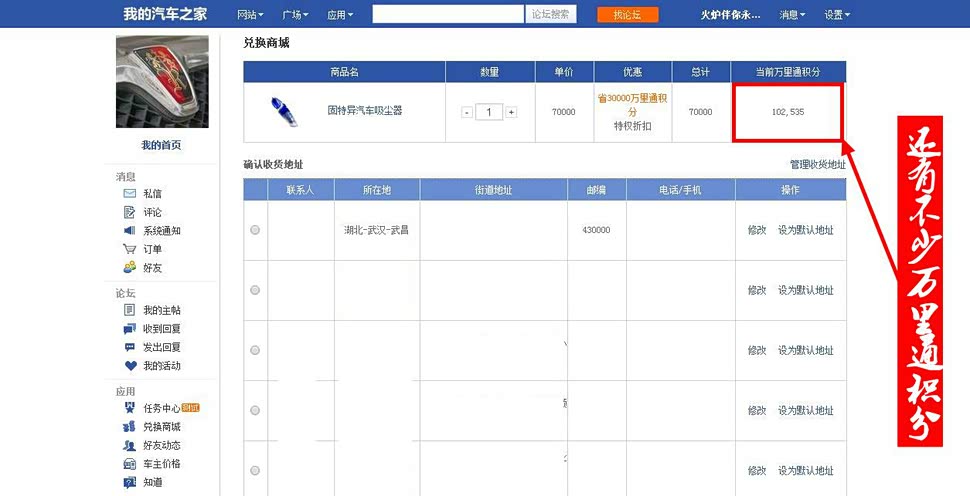Image resolution: width=970 pixels, height=496 pixels.
Task: Click the forum search input box
Action: click(448, 14)
